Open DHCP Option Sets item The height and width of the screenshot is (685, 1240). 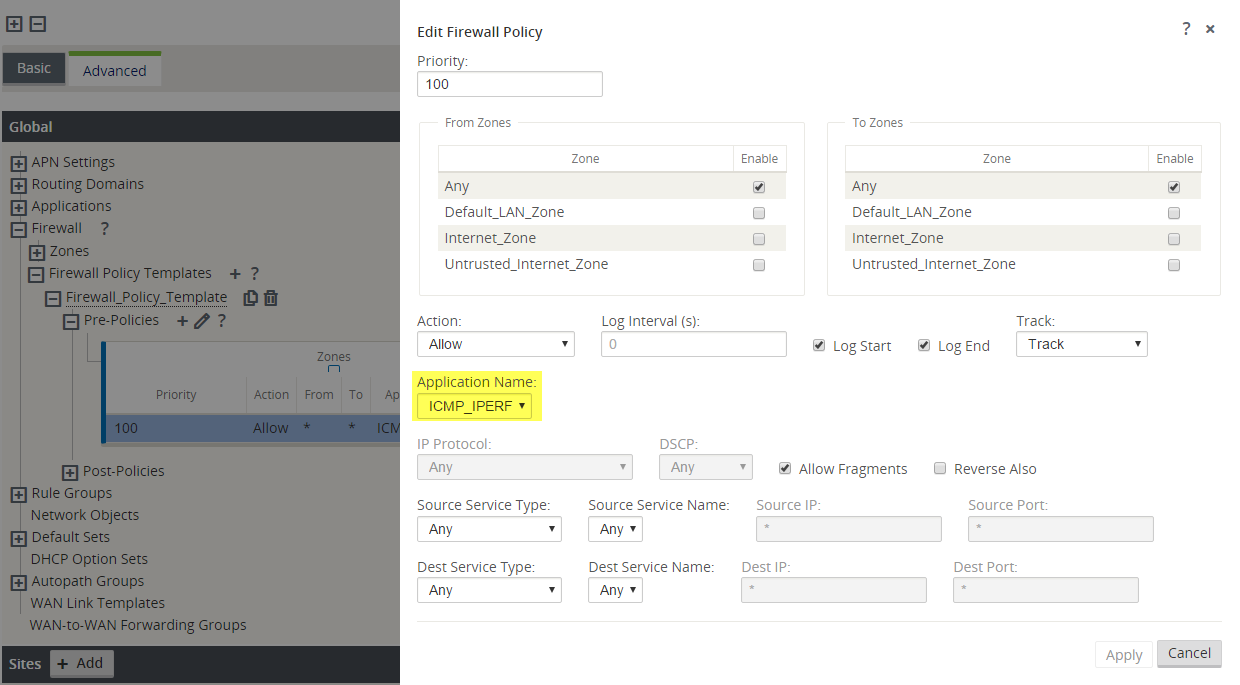89,559
